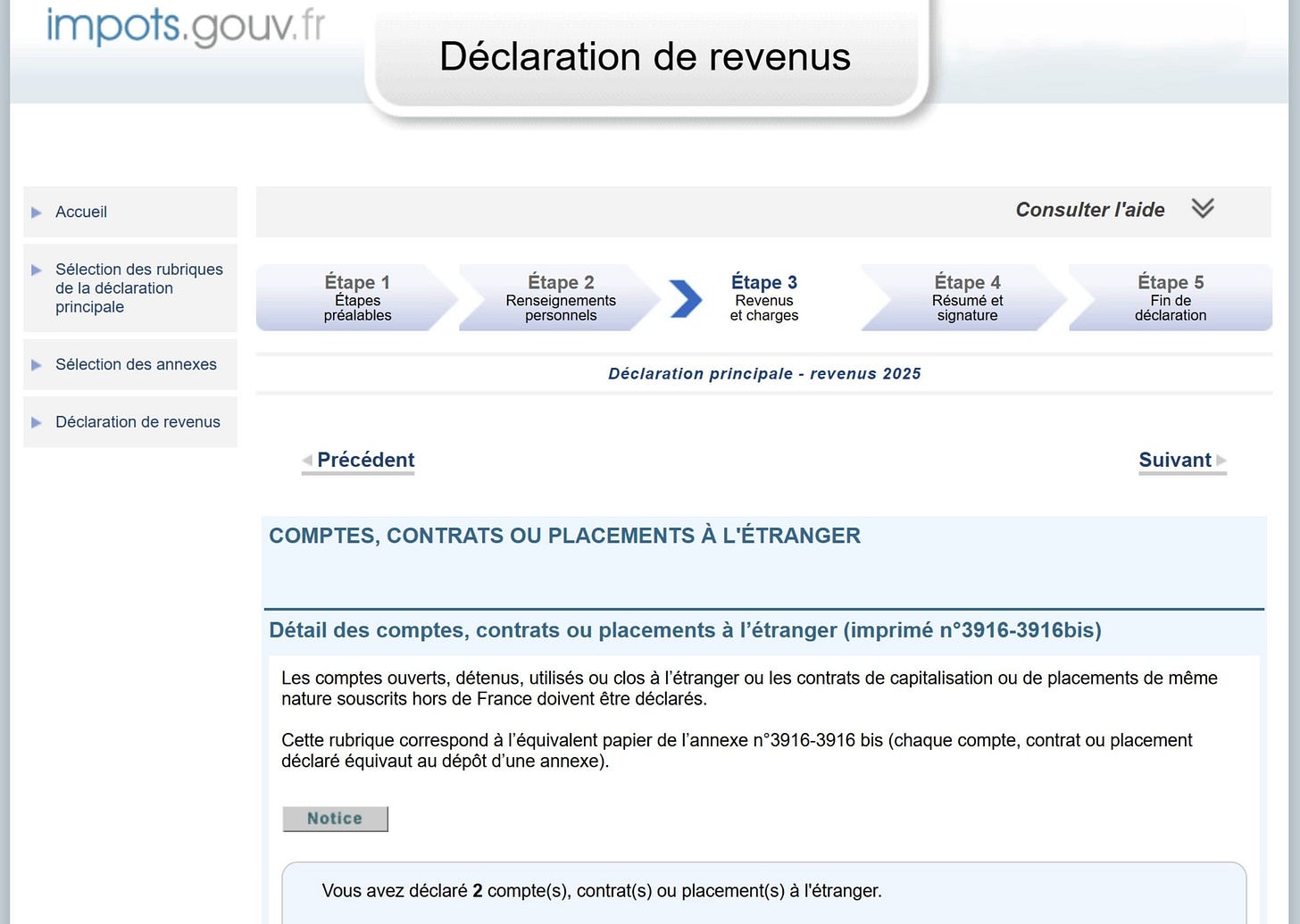Image resolution: width=1300 pixels, height=924 pixels.
Task: Click 'Déclaration principale - revenus 2025' text
Action: pyautogui.click(x=764, y=374)
